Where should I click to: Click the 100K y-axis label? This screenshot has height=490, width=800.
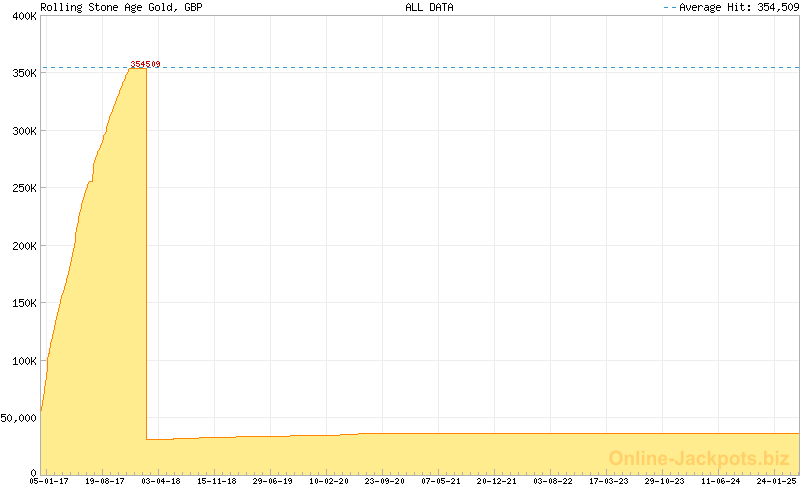click(x=21, y=360)
